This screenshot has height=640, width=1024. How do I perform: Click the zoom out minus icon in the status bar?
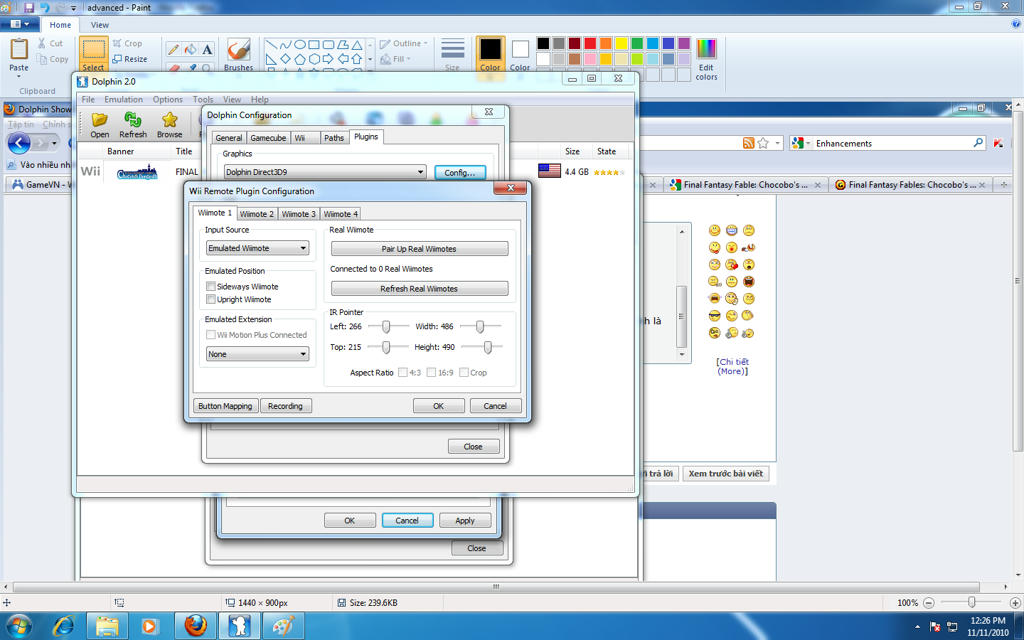point(929,603)
